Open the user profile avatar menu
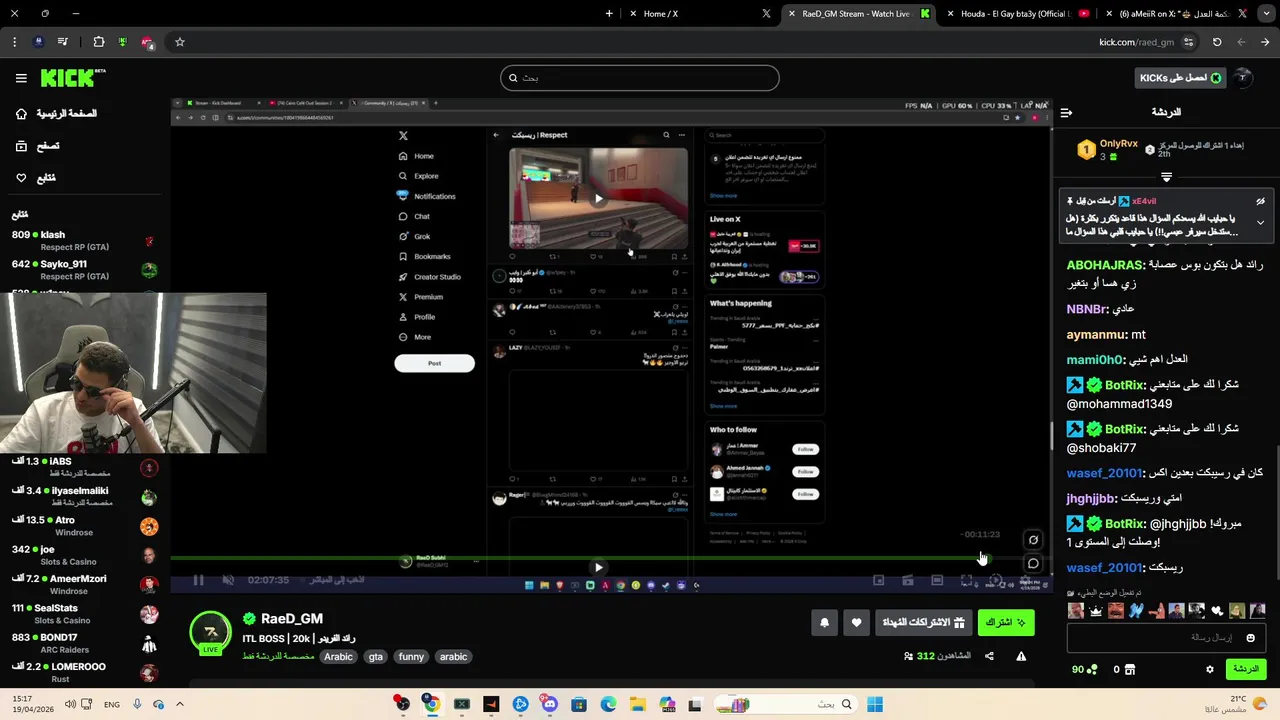 coord(1243,78)
